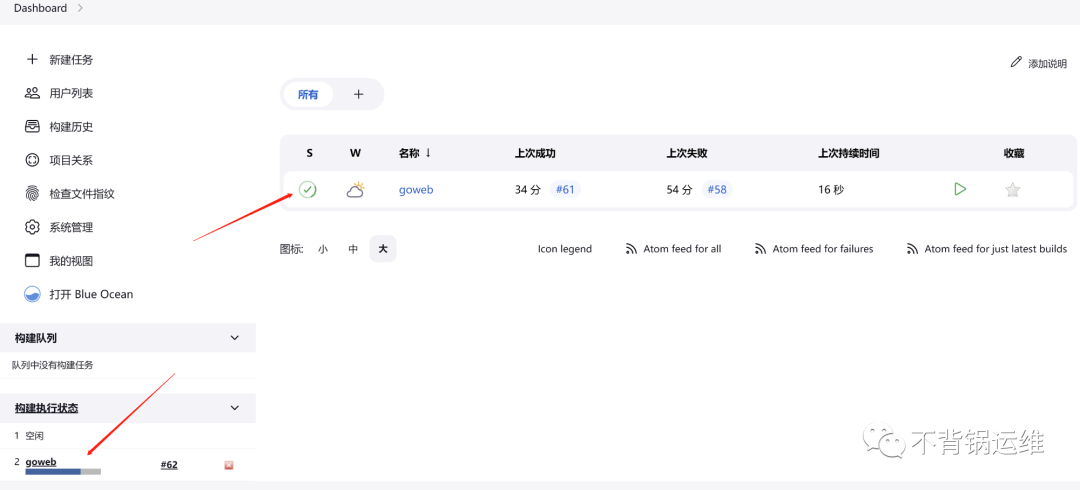
Task: Open last successful build #61
Action: 565,190
